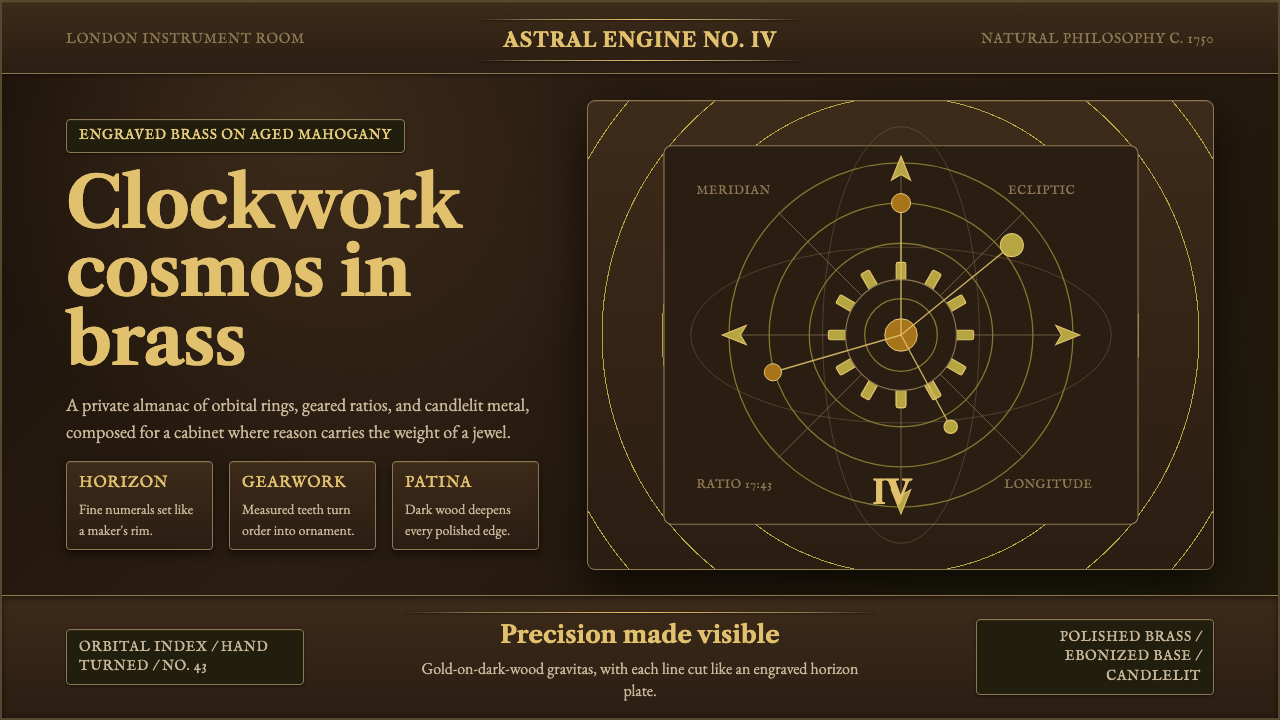Click the ASTRAL ENGINE NO. IV title
1280x720 pixels.
(x=640, y=40)
